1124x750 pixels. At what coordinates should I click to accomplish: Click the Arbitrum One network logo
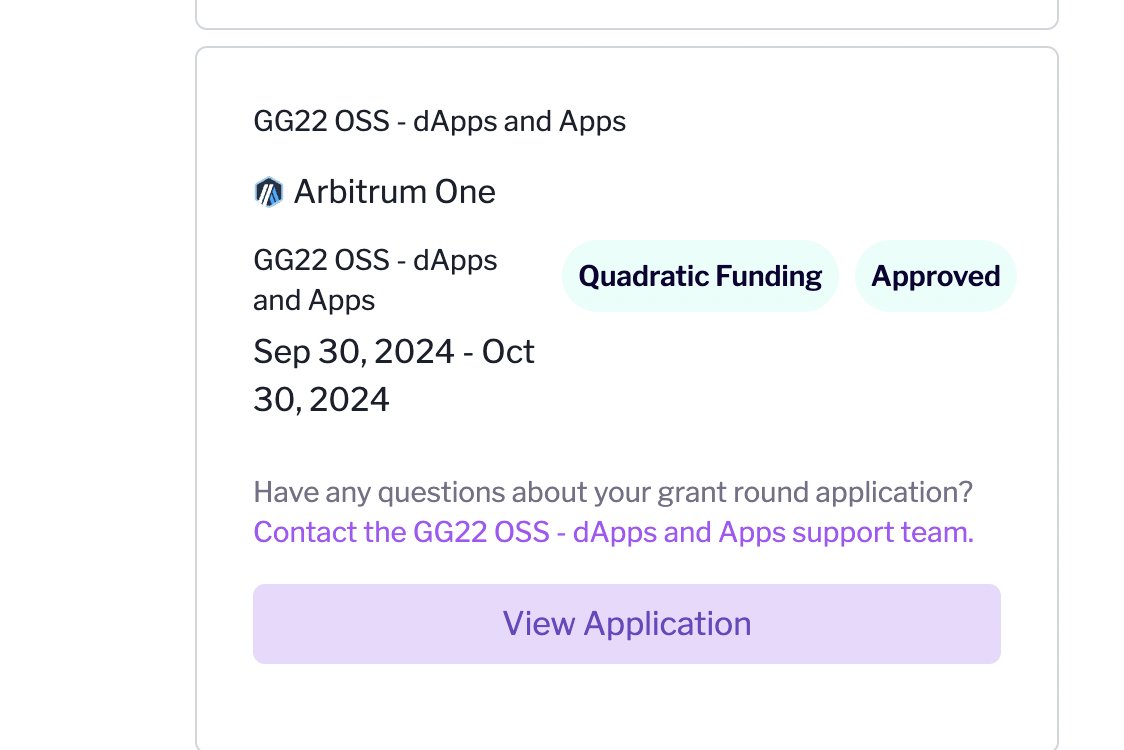pyautogui.click(x=269, y=192)
